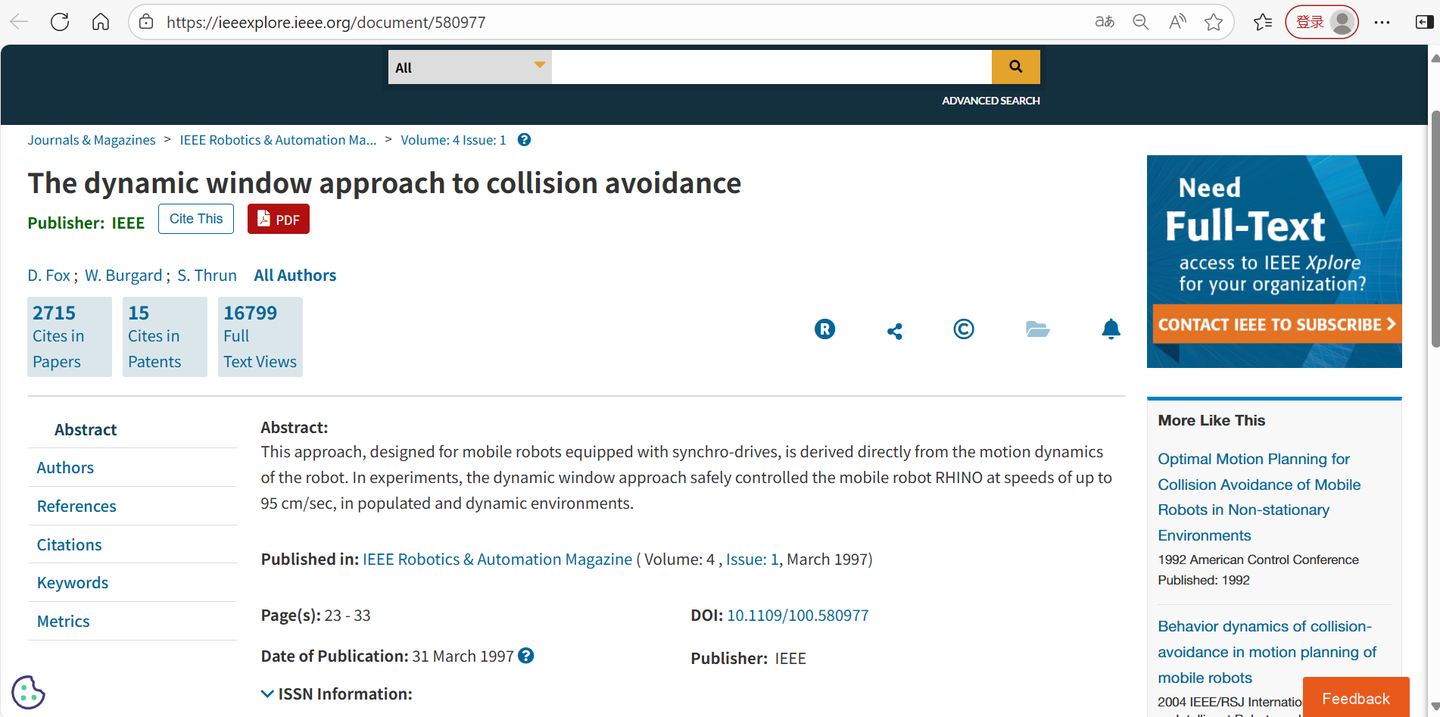This screenshot has height=717, width=1440.
Task: Click the R references icon
Action: point(825,329)
